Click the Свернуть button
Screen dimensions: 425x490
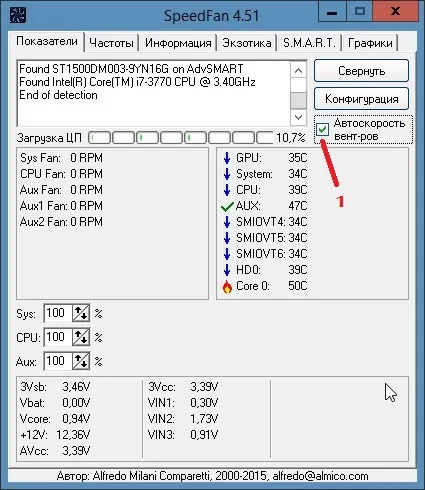coord(361,71)
